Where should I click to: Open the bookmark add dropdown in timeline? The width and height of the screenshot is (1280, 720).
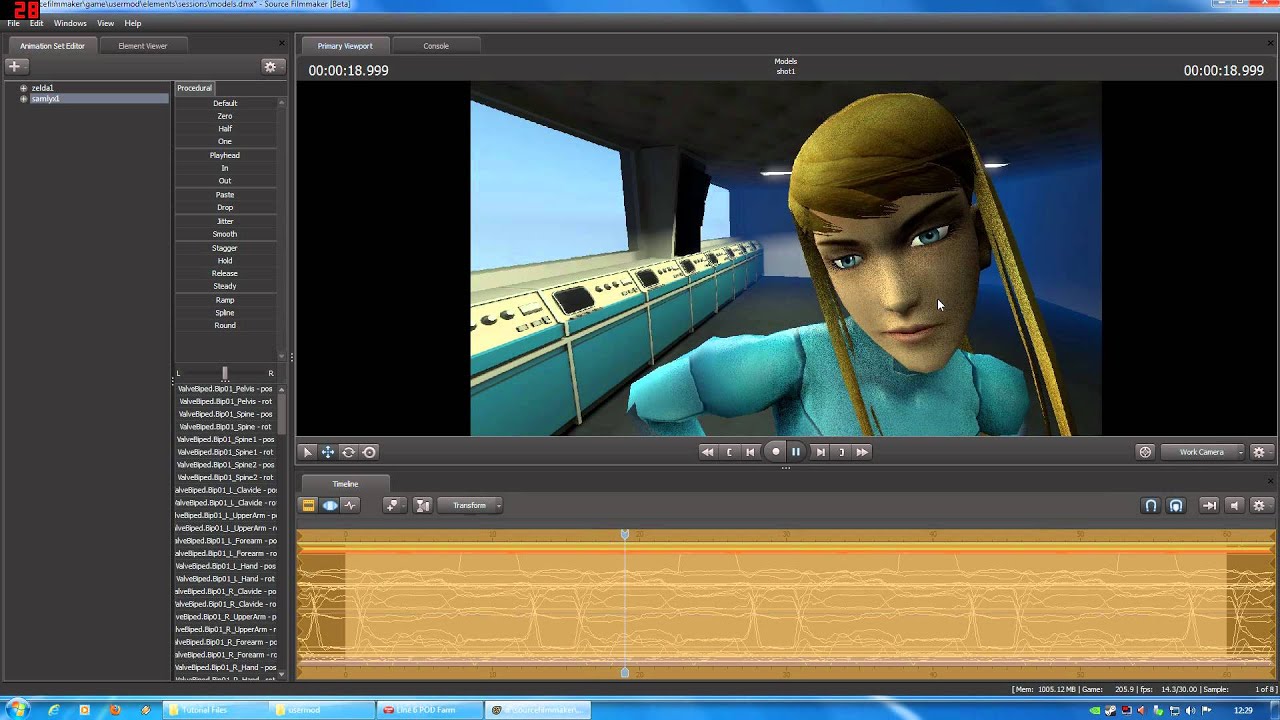click(394, 505)
